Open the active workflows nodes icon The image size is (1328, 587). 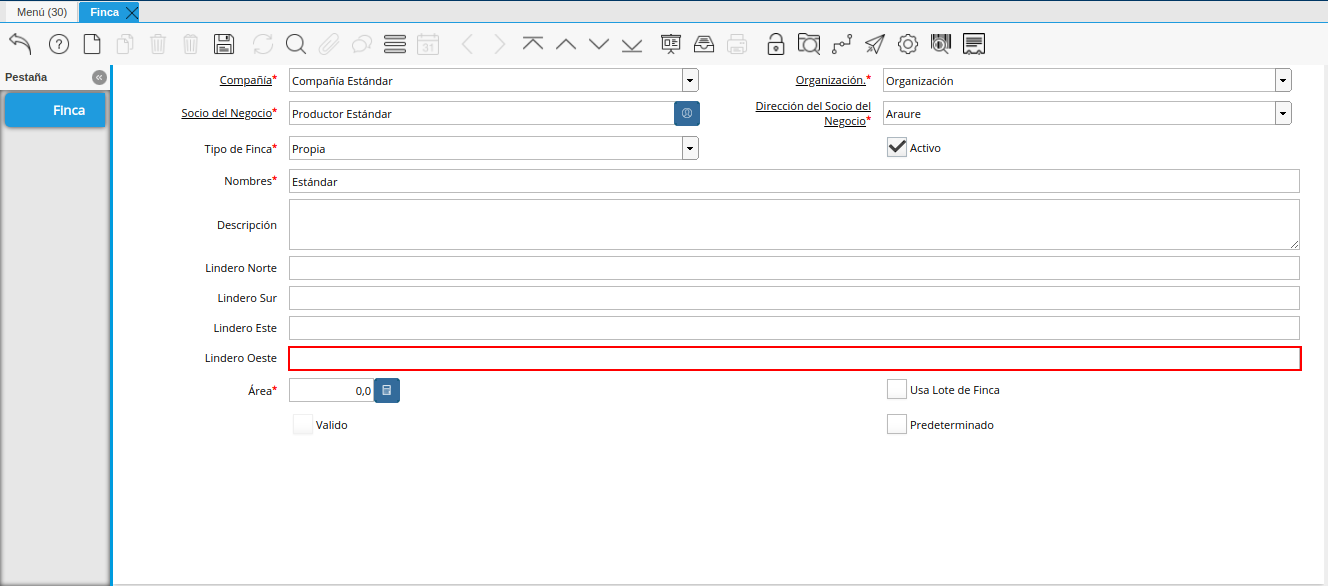coord(842,44)
